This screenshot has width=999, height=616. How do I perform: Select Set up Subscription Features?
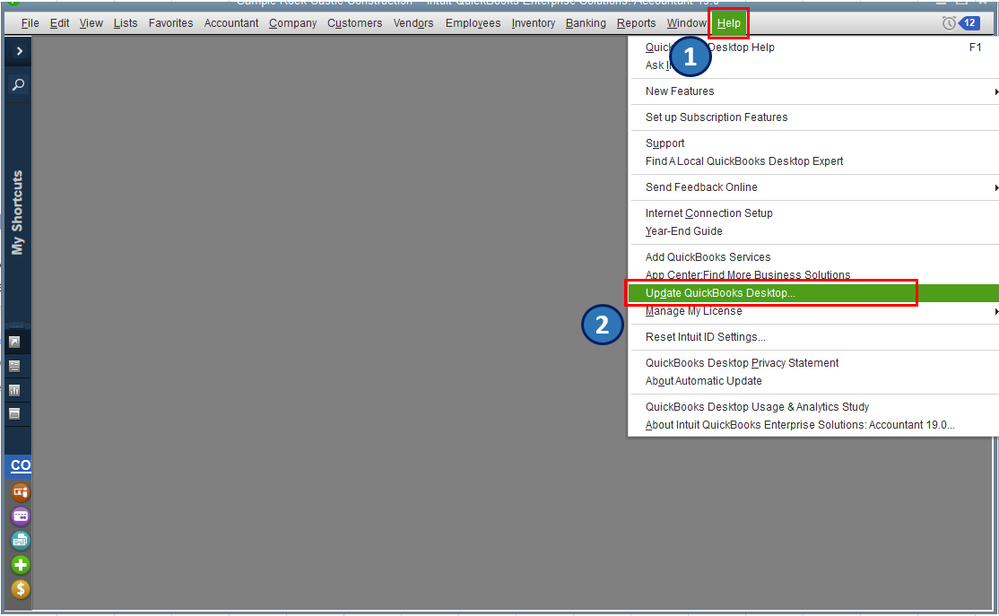click(x=814, y=117)
